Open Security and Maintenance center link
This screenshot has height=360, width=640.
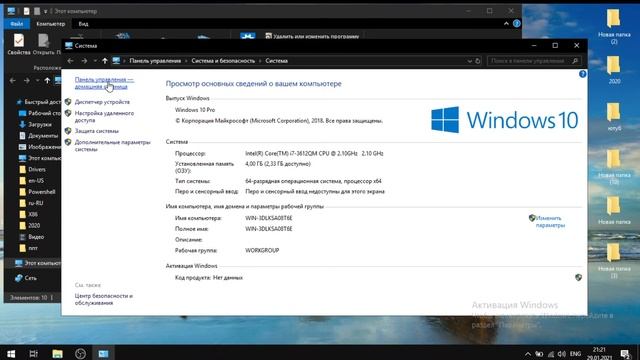pyautogui.click(x=104, y=299)
